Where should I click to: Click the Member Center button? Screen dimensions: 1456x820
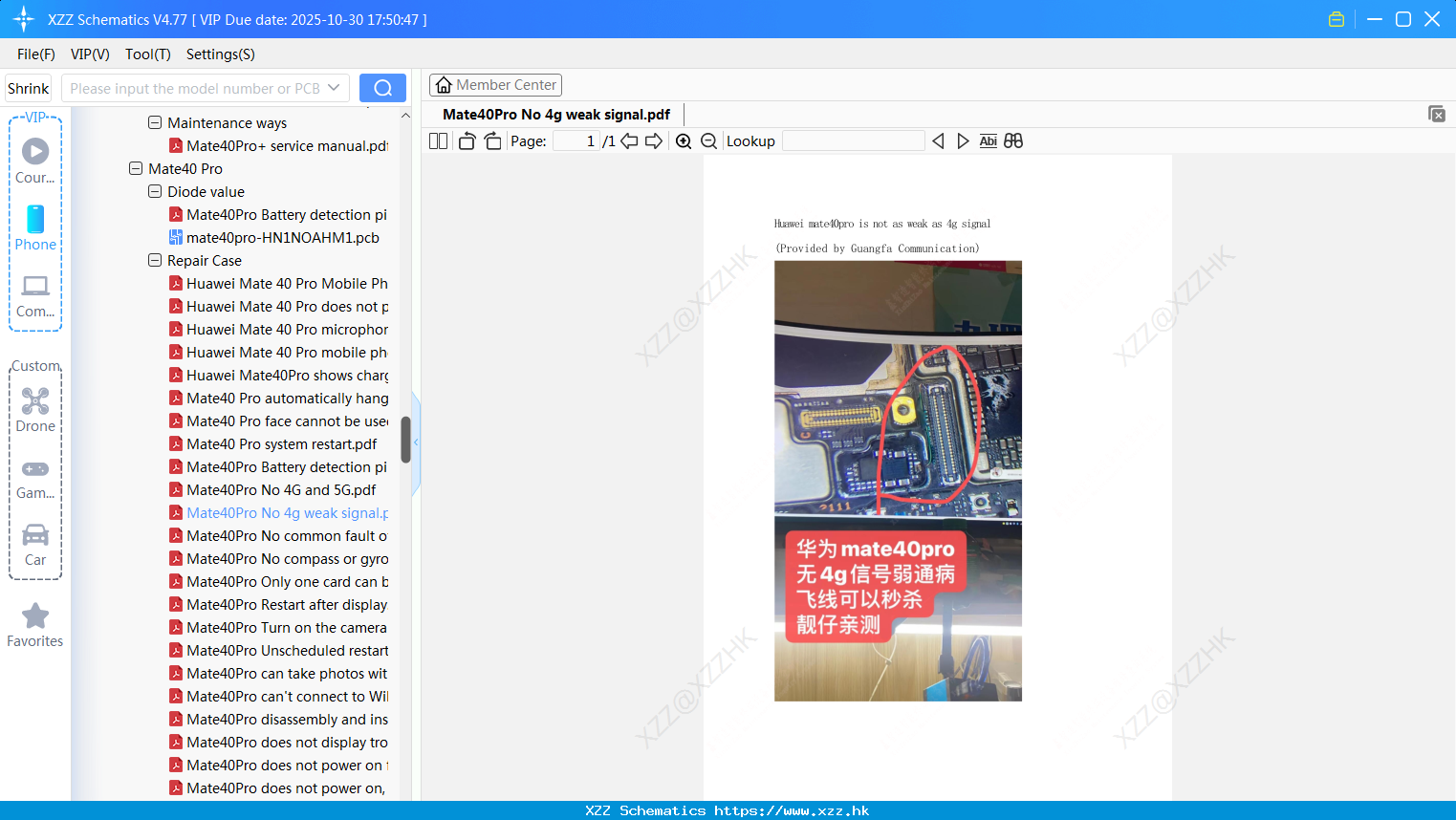click(x=495, y=85)
